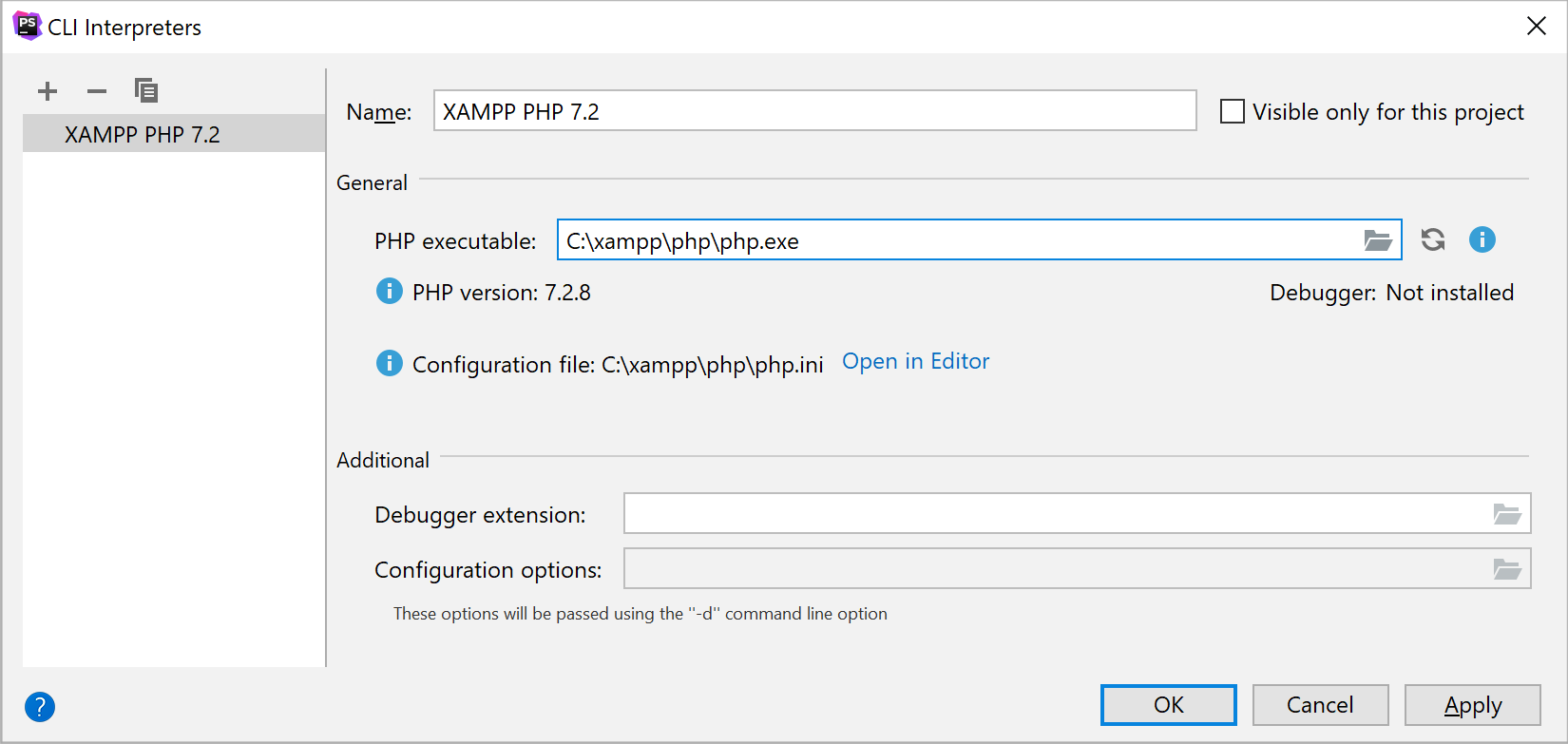Close the CLI Interpreters dialog
The width and height of the screenshot is (1568, 744).
coord(1536,27)
